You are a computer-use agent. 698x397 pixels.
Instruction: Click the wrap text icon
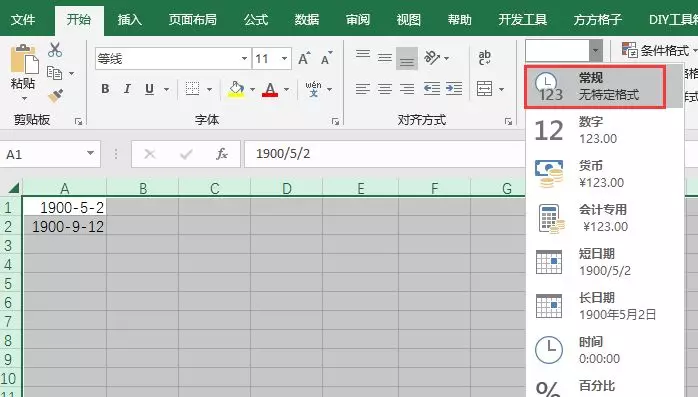click(x=484, y=58)
